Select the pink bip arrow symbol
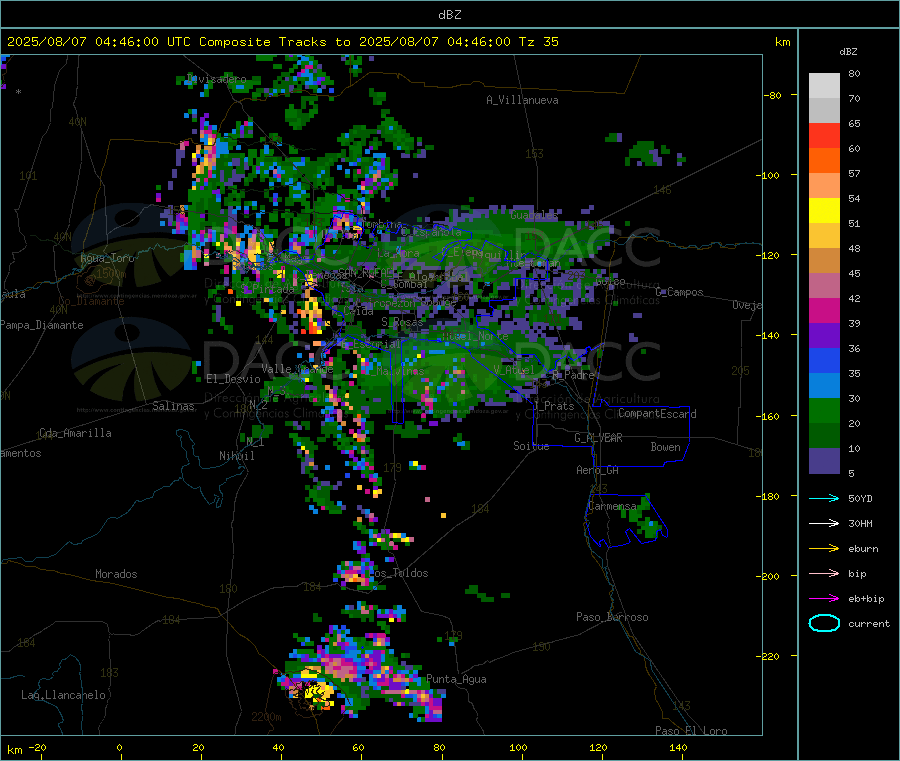Screen dimensions: 900x761 [x=824, y=573]
